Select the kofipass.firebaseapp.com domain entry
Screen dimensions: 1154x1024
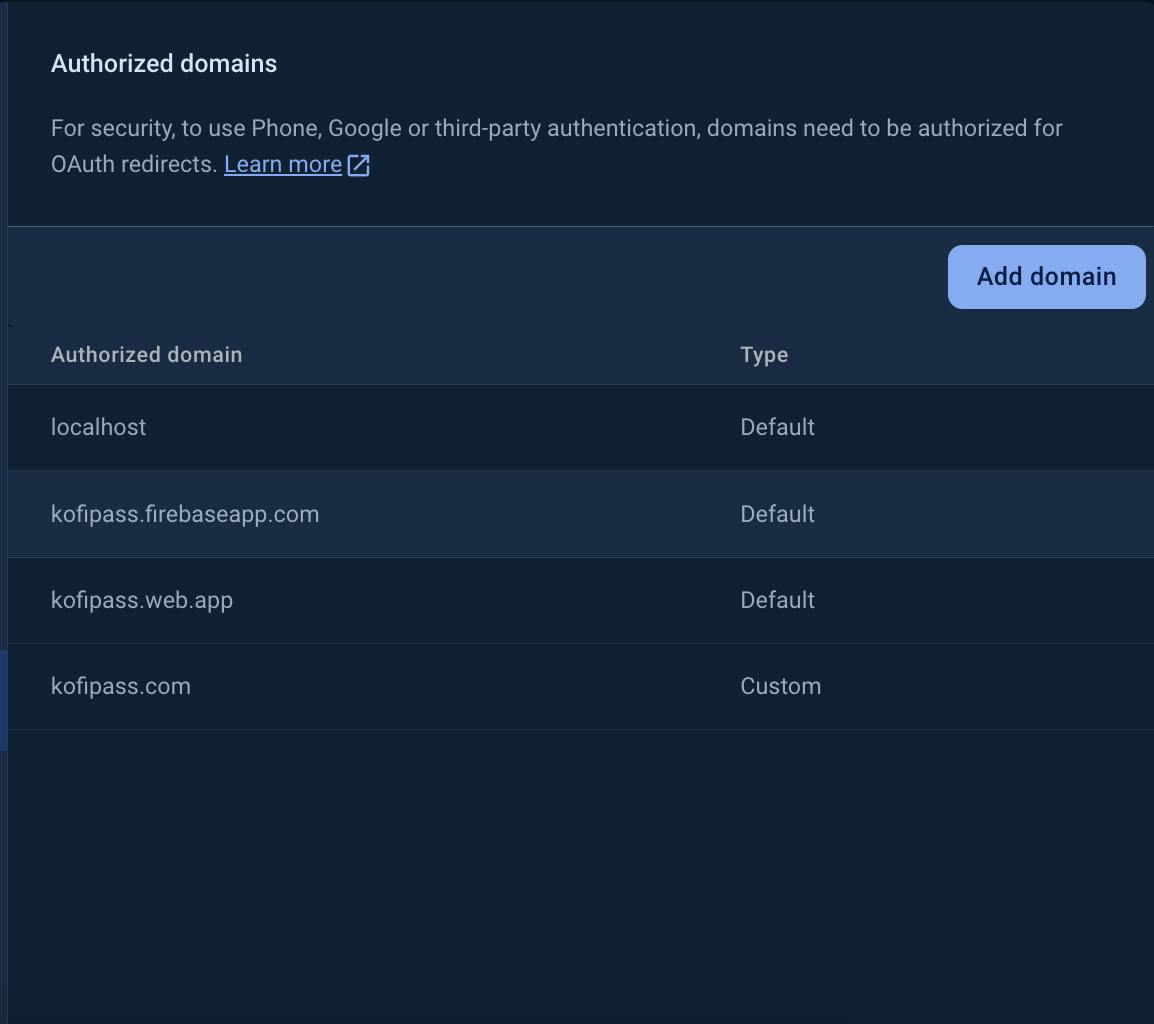[x=185, y=514]
